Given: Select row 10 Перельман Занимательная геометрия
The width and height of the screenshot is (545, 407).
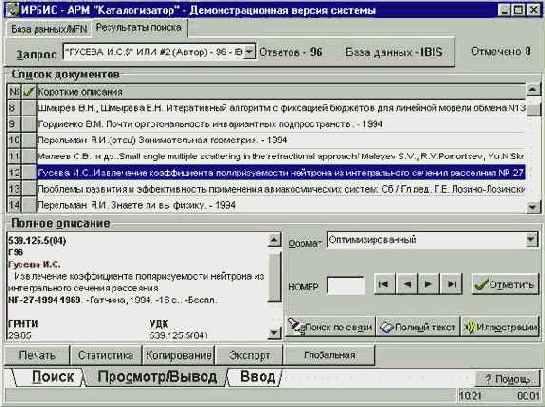Looking at the screenshot, I should pos(281,140).
